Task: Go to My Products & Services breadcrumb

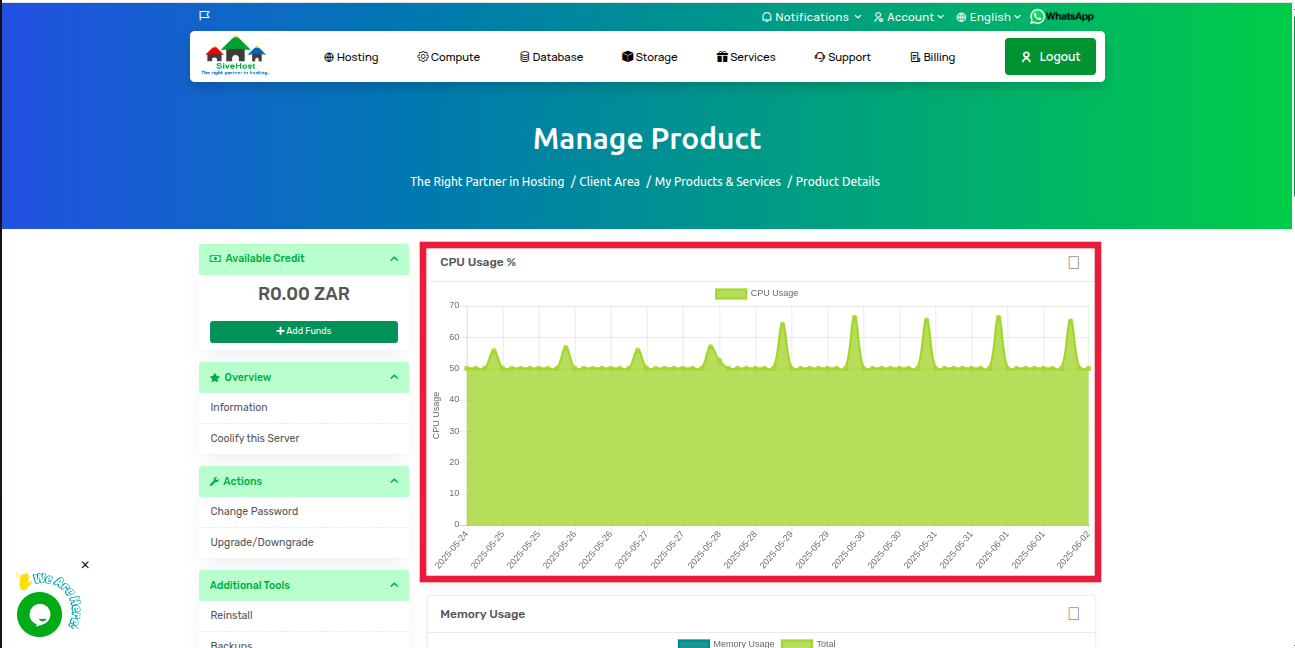Action: click(x=718, y=182)
